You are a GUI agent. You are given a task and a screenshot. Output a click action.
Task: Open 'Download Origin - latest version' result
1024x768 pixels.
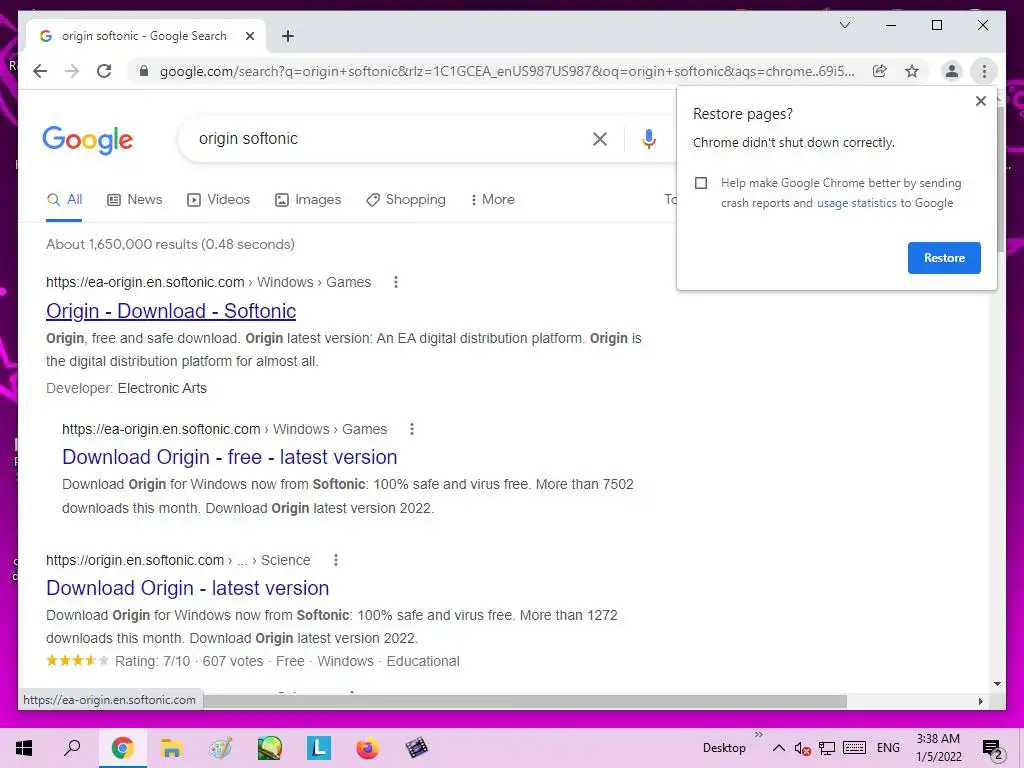point(187,588)
